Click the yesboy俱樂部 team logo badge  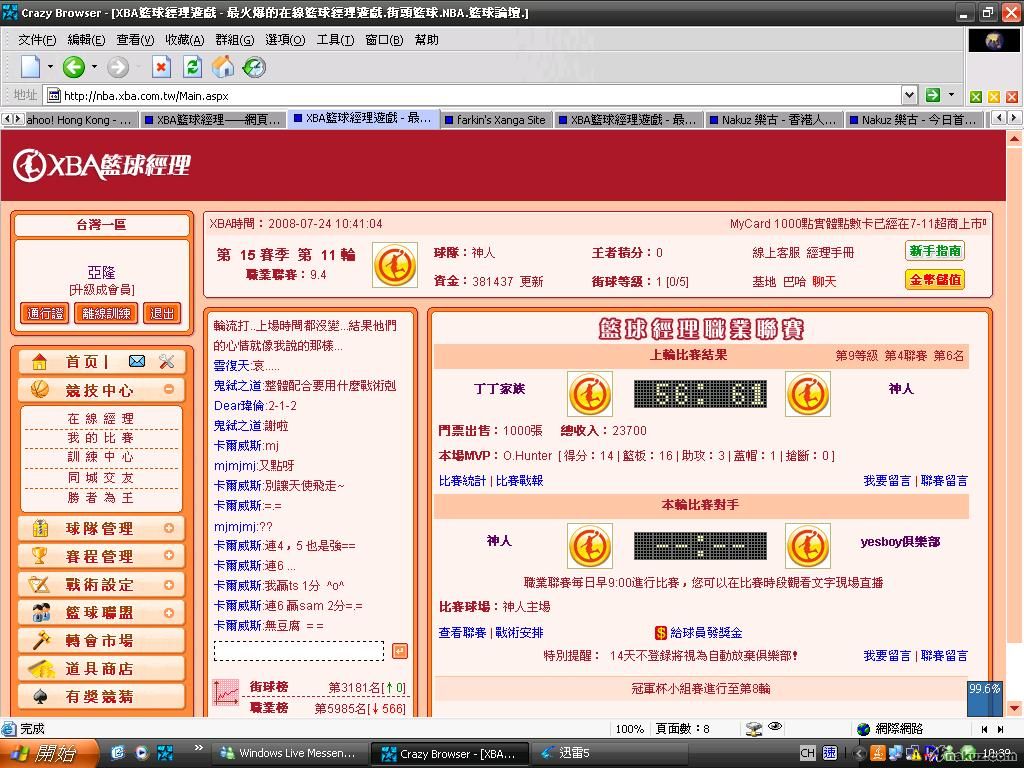point(808,546)
